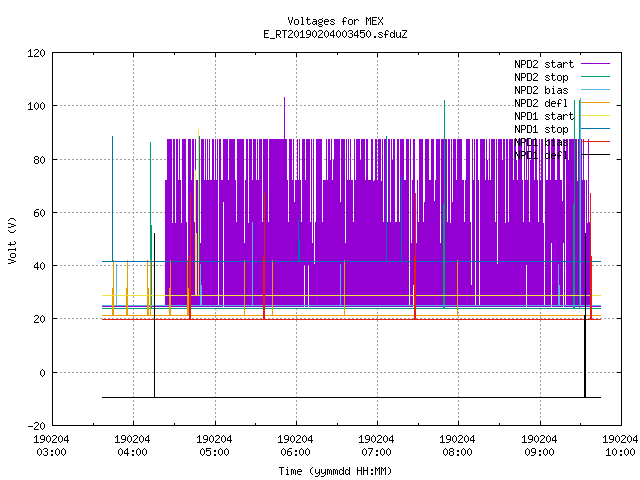This screenshot has width=640, height=480.
Task: Click the Volt (V) y-axis label
Action: pos(12,241)
